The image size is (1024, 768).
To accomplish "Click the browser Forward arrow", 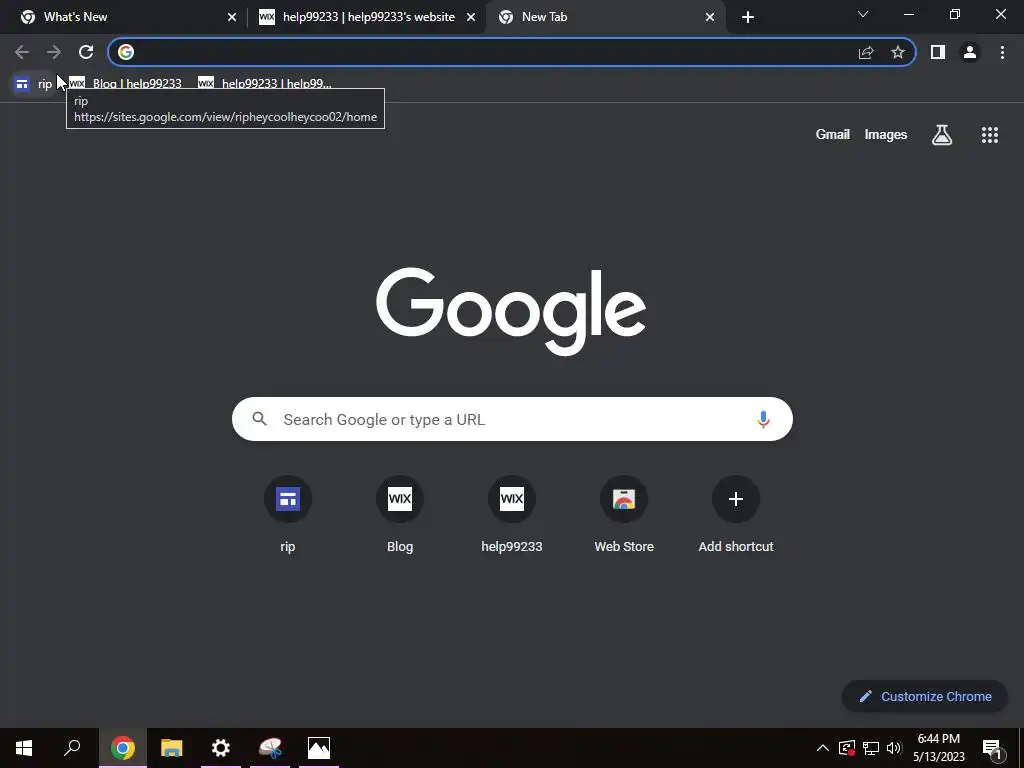I will pos(54,52).
